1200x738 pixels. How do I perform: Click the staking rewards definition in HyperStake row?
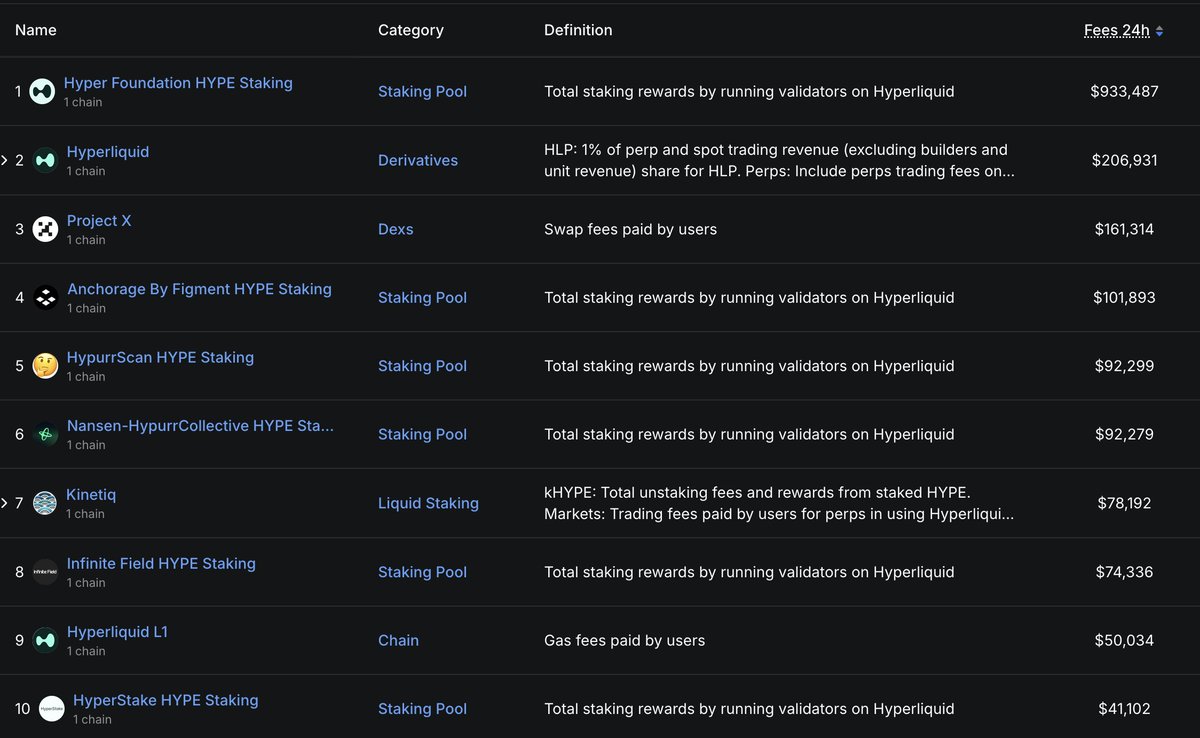tap(749, 709)
